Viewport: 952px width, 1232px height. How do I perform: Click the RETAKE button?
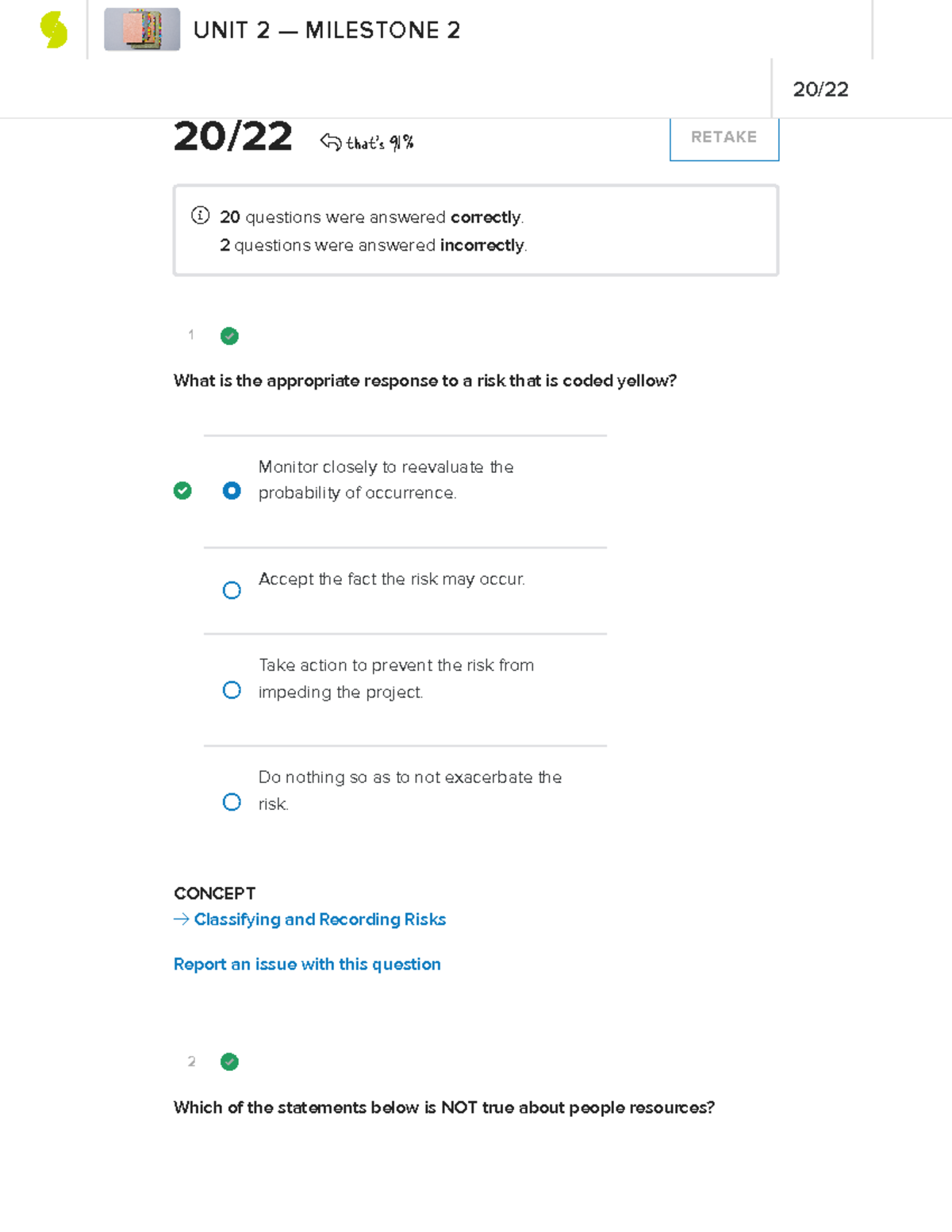pyautogui.click(x=724, y=137)
